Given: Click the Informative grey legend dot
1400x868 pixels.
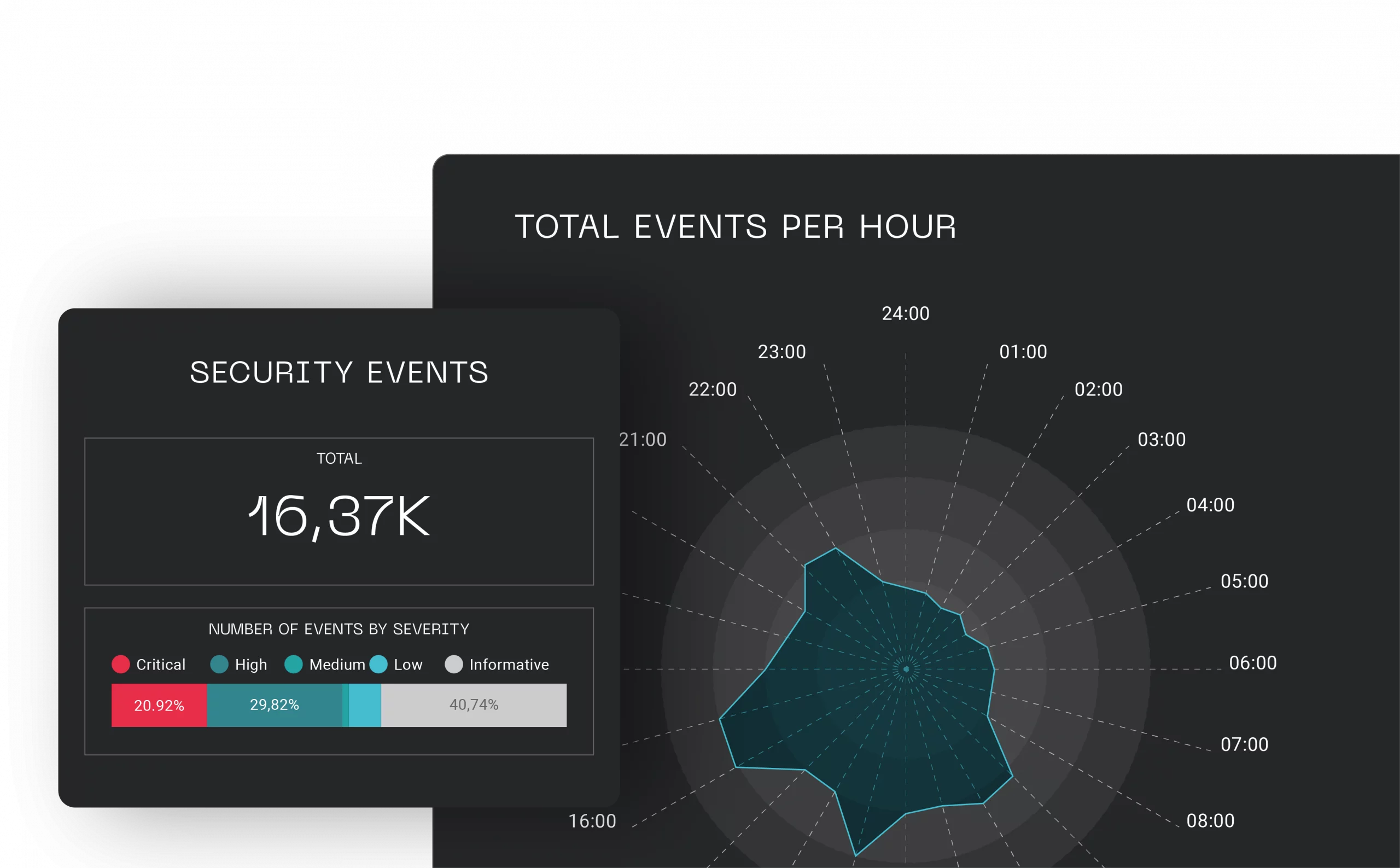Looking at the screenshot, I should (x=453, y=664).
